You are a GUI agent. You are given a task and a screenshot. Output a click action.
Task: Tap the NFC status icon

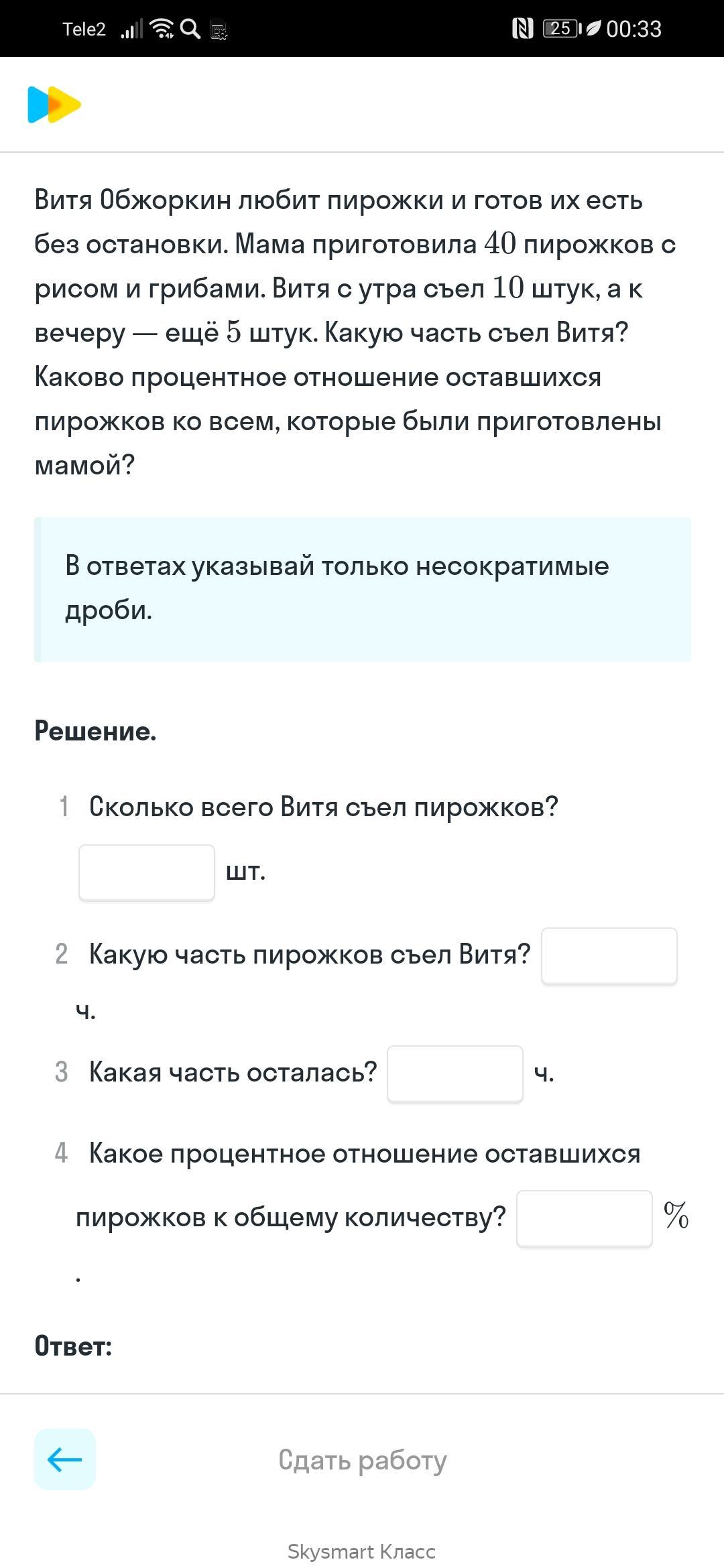pyautogui.click(x=522, y=29)
